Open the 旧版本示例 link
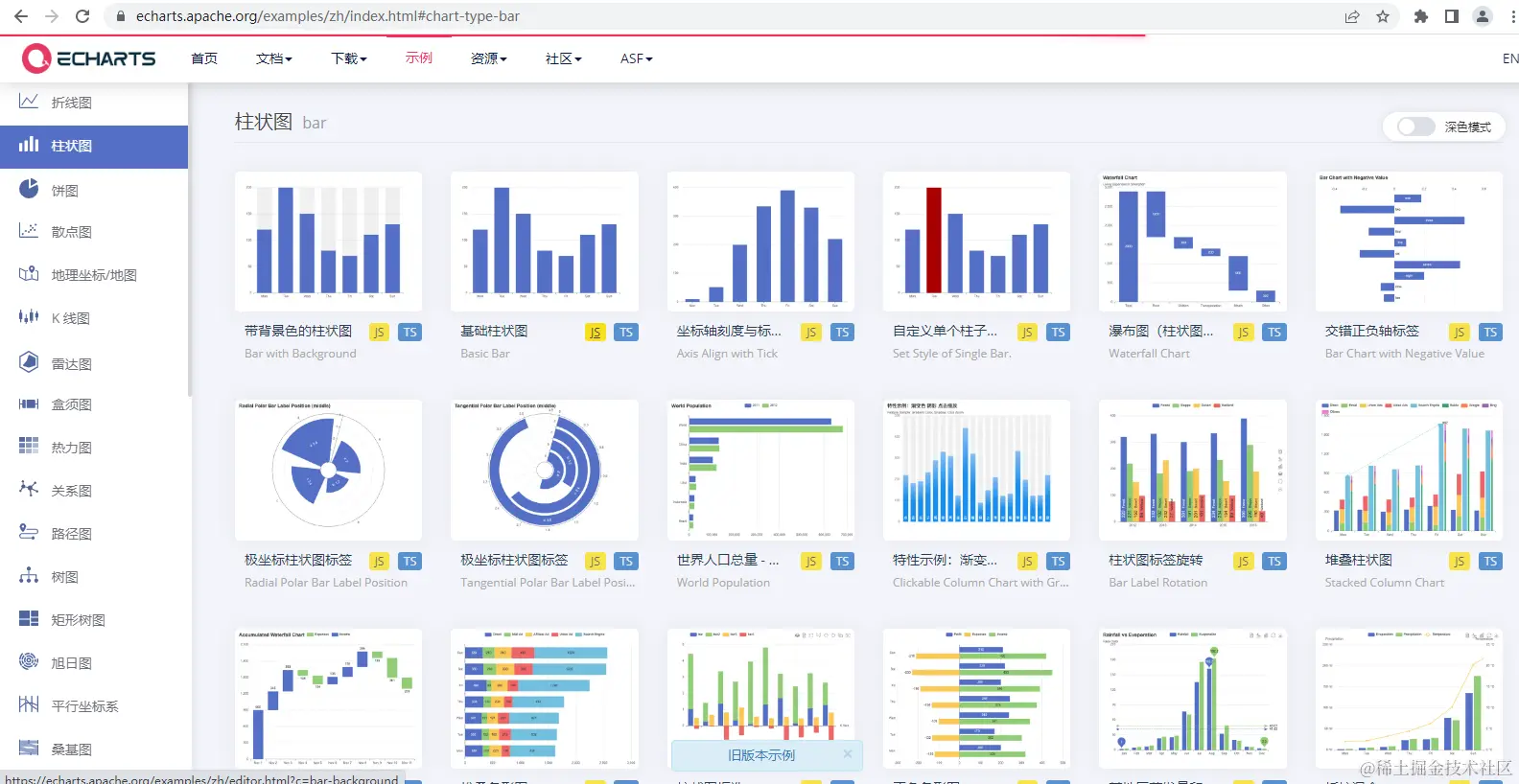Image resolution: width=1519 pixels, height=784 pixels. click(x=761, y=755)
